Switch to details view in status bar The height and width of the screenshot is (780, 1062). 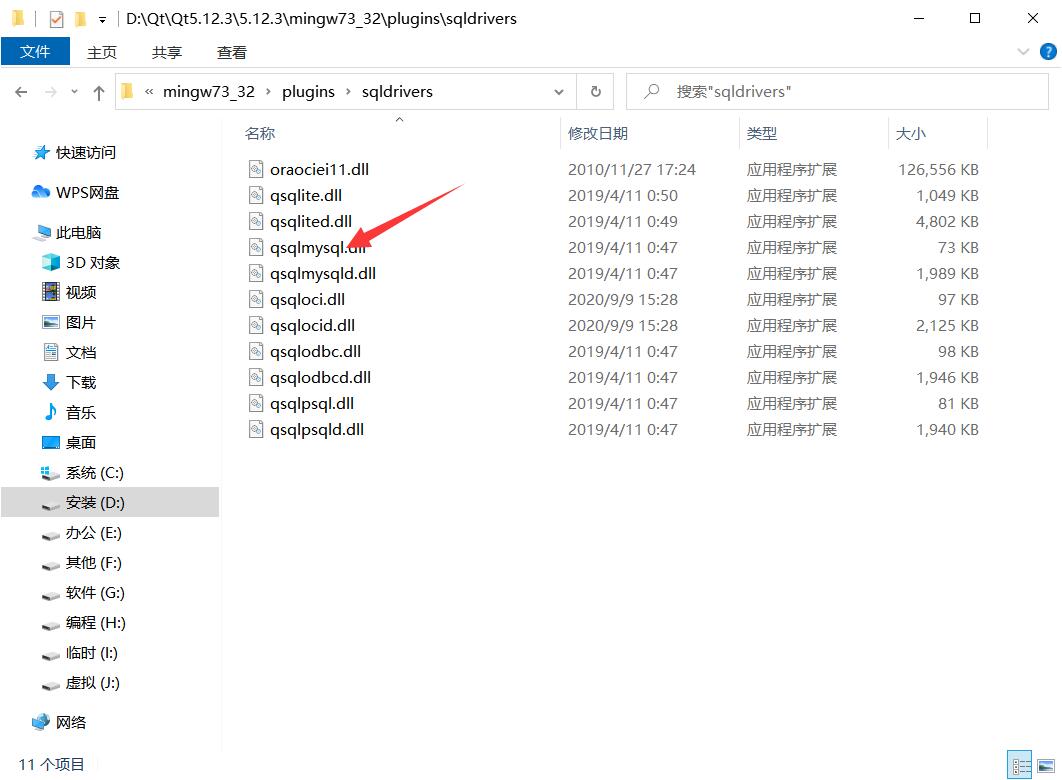(1020, 765)
